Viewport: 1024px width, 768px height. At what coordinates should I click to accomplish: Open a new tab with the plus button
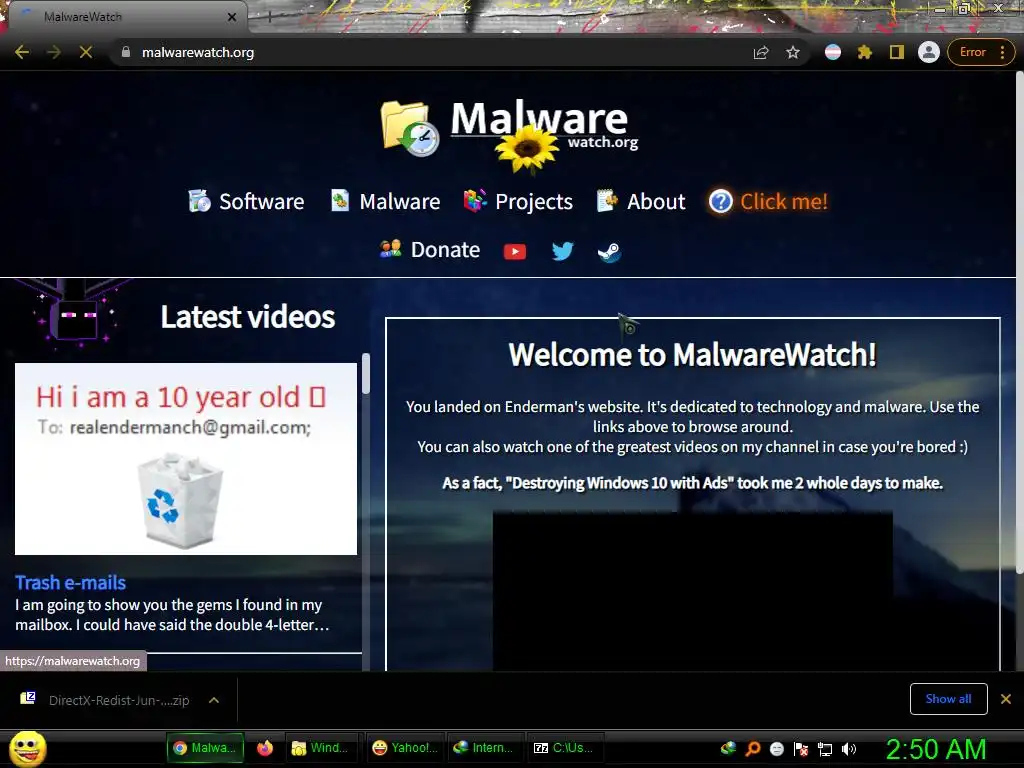pos(269,18)
